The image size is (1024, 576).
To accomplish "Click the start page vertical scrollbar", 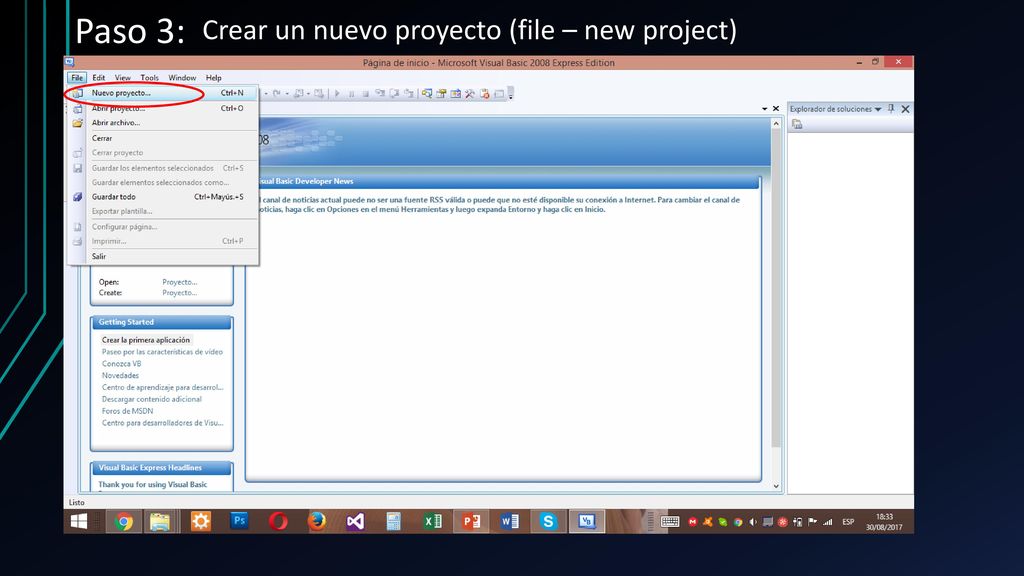I will click(x=776, y=287).
